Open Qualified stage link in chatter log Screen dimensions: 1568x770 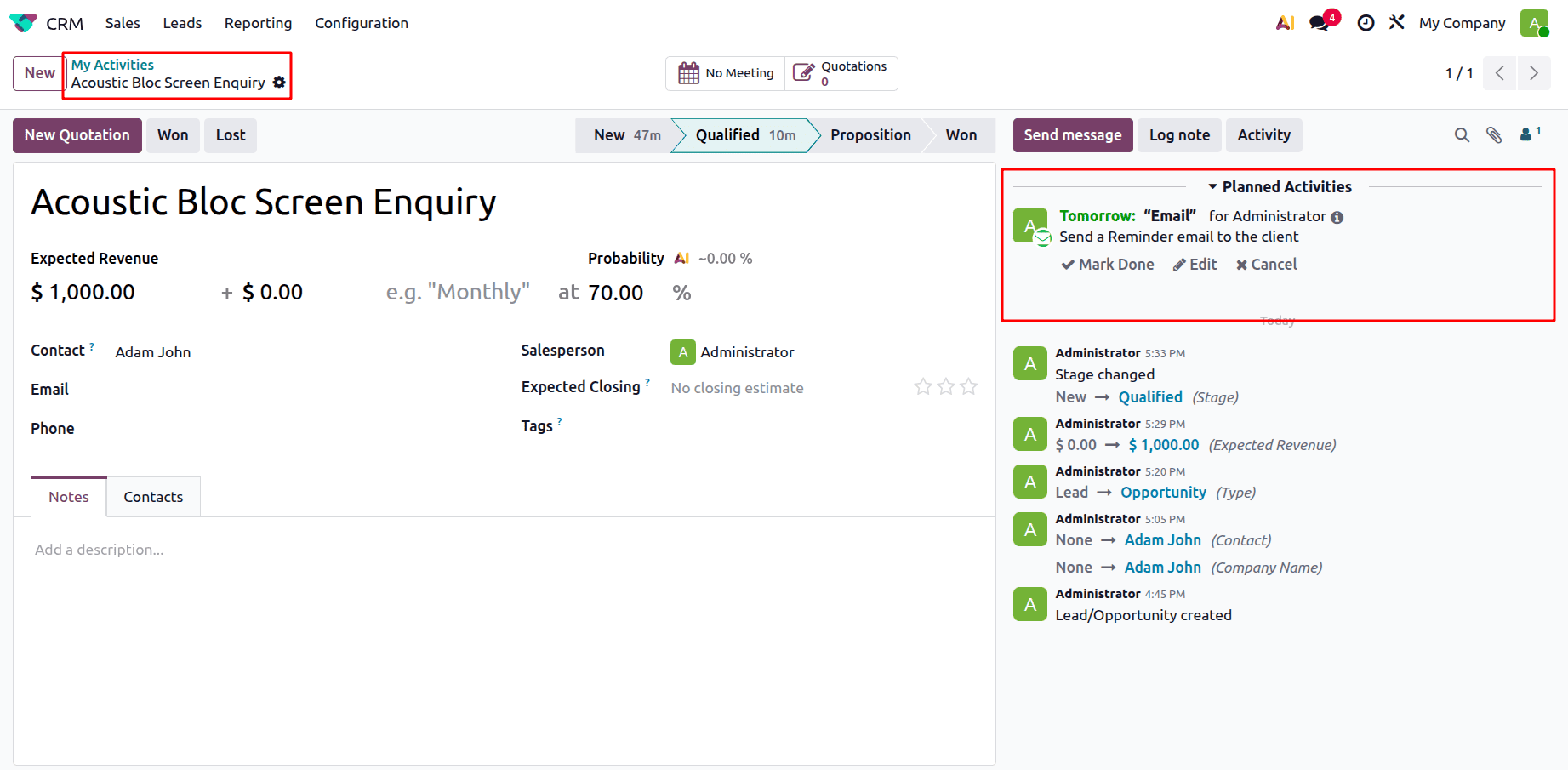(1150, 397)
